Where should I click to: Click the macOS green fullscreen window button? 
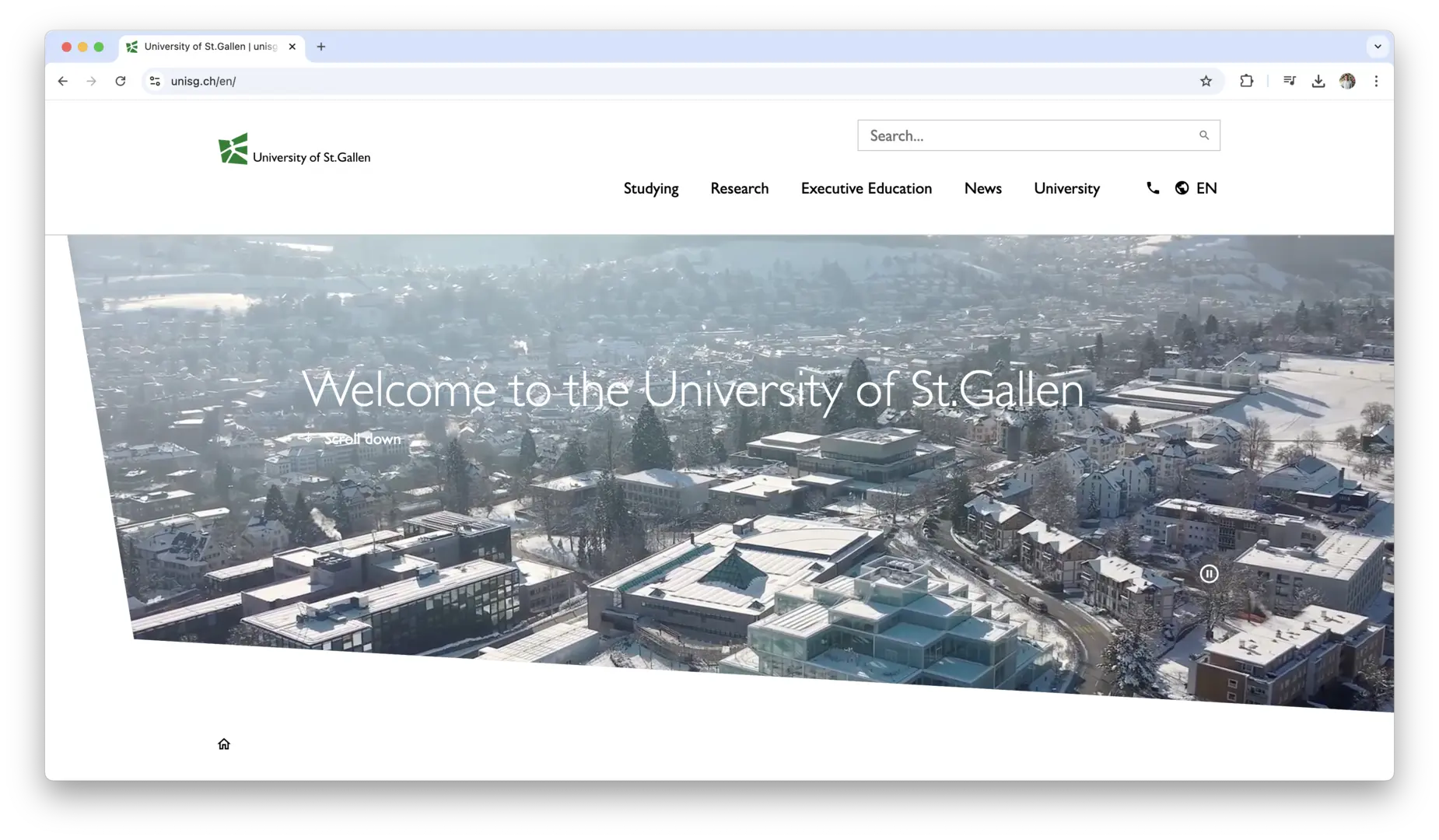(x=99, y=47)
